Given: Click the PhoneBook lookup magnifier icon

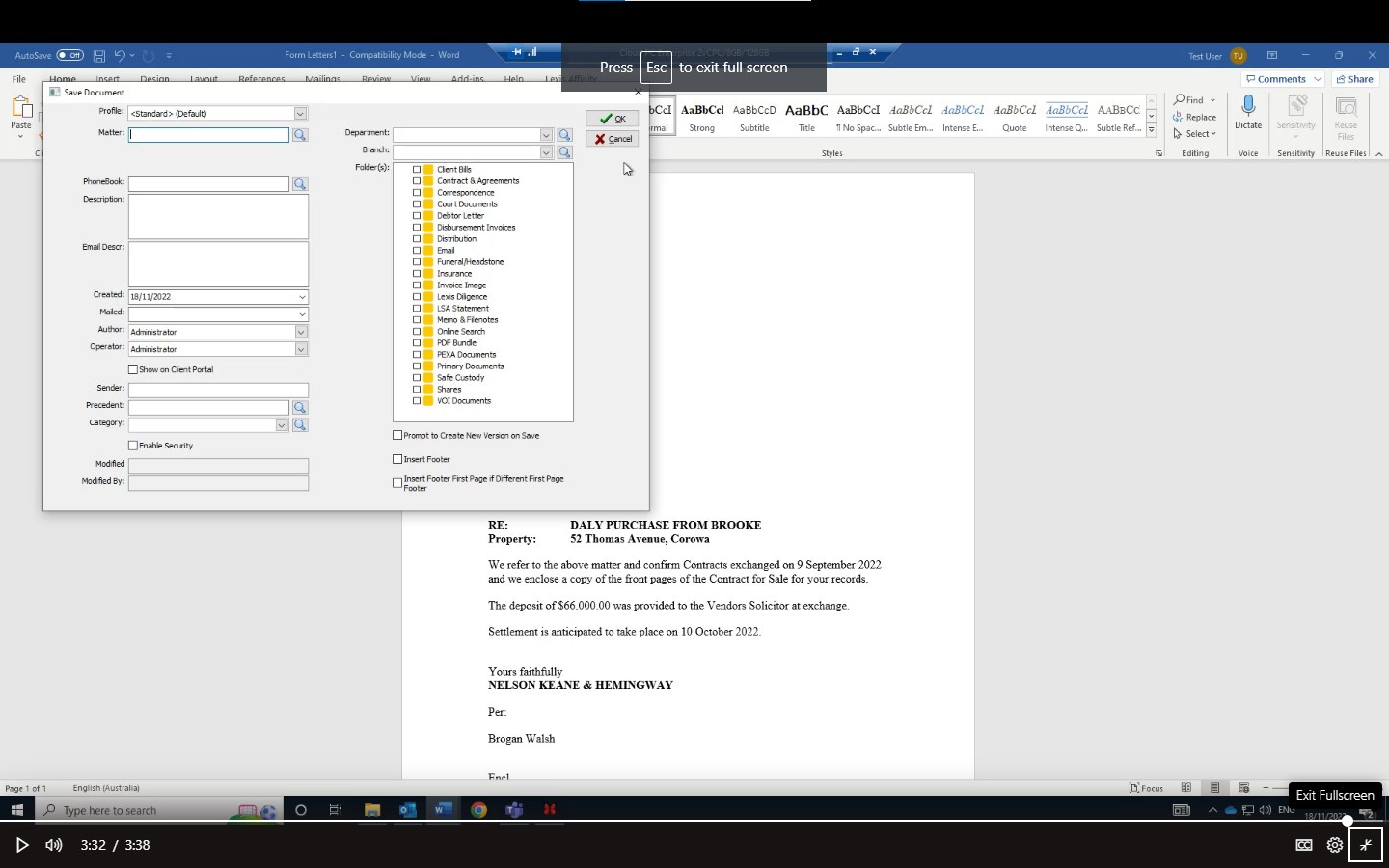Looking at the screenshot, I should [x=300, y=184].
